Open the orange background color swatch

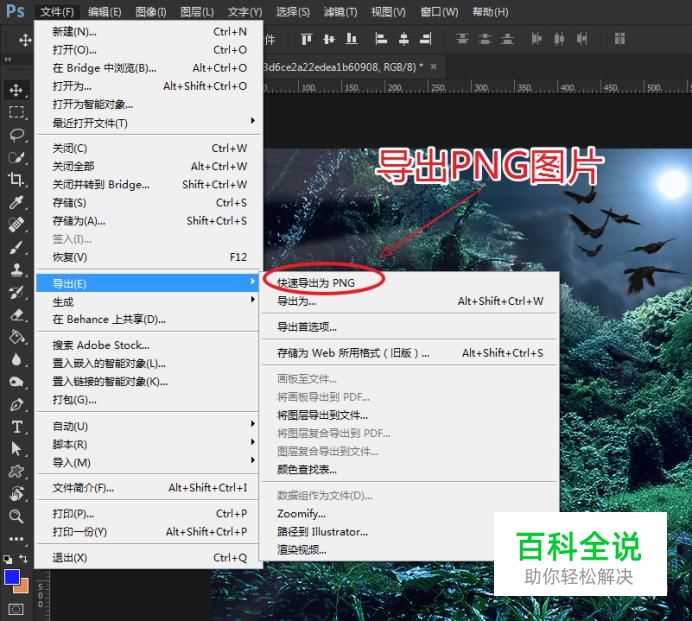click(x=23, y=588)
